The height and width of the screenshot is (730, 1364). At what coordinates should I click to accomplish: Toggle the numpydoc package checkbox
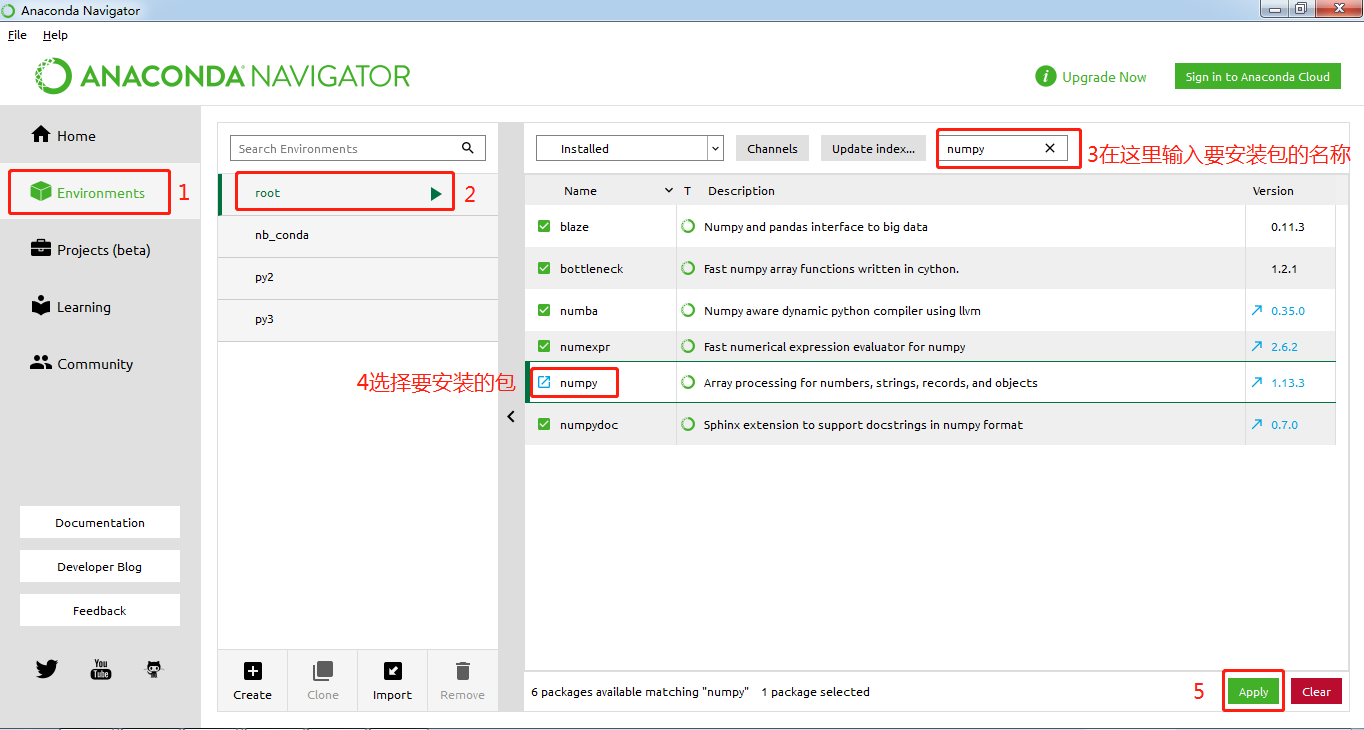click(544, 425)
